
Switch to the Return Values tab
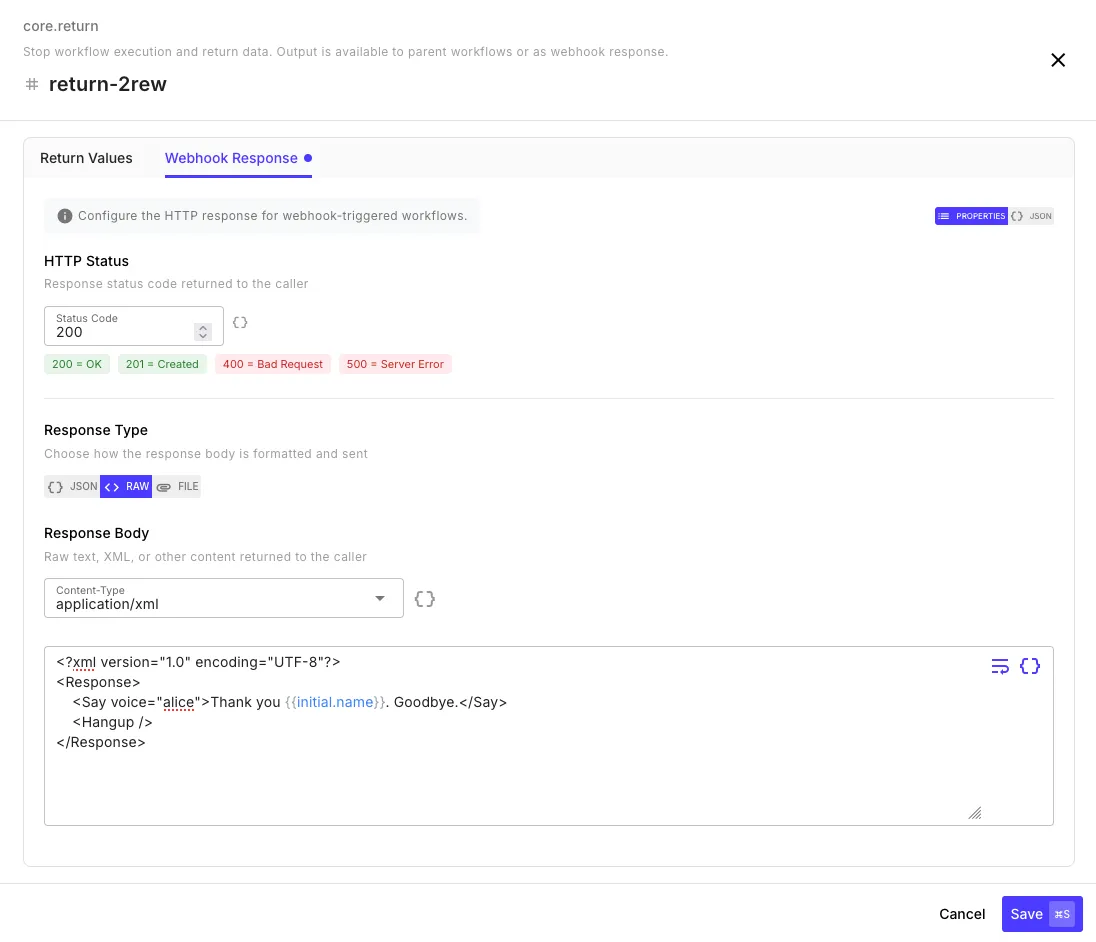[86, 158]
